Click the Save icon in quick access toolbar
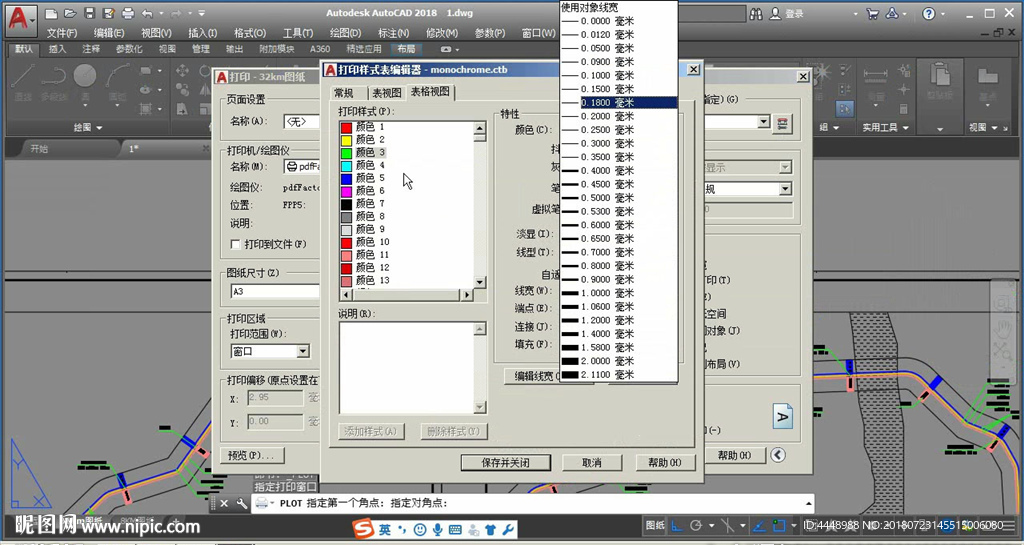Image resolution: width=1024 pixels, height=545 pixels. (89, 13)
